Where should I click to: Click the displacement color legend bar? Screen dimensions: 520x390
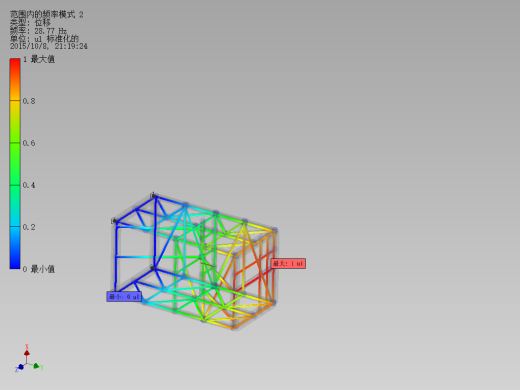pos(15,164)
